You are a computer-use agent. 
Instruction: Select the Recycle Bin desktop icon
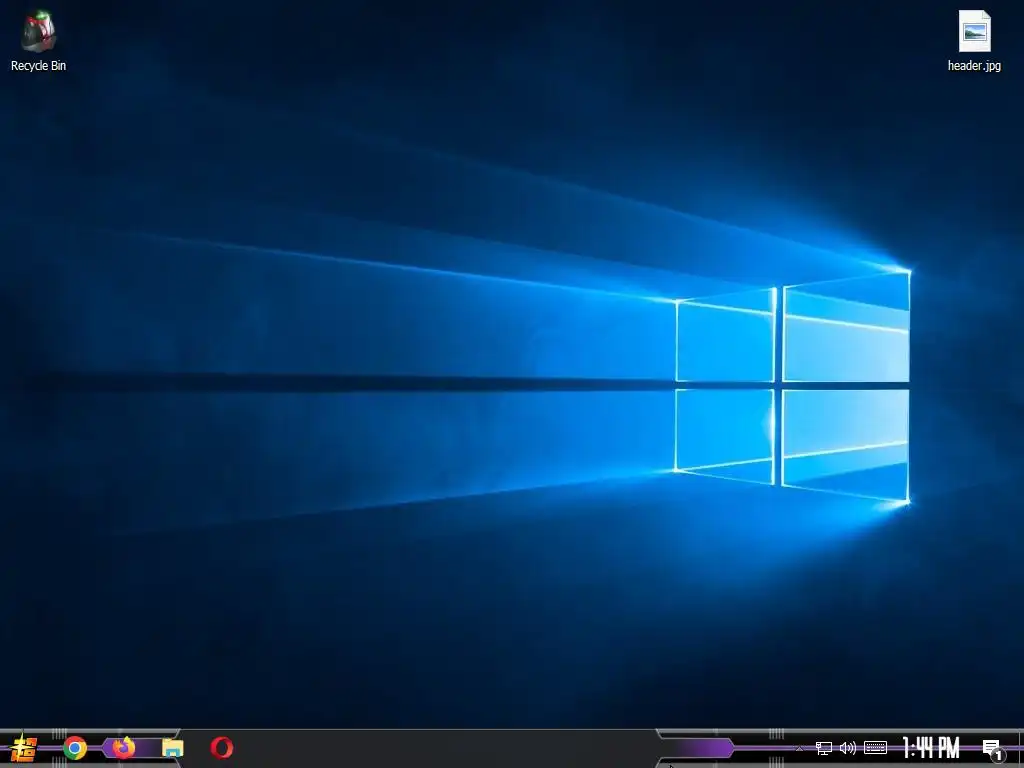pos(38,40)
